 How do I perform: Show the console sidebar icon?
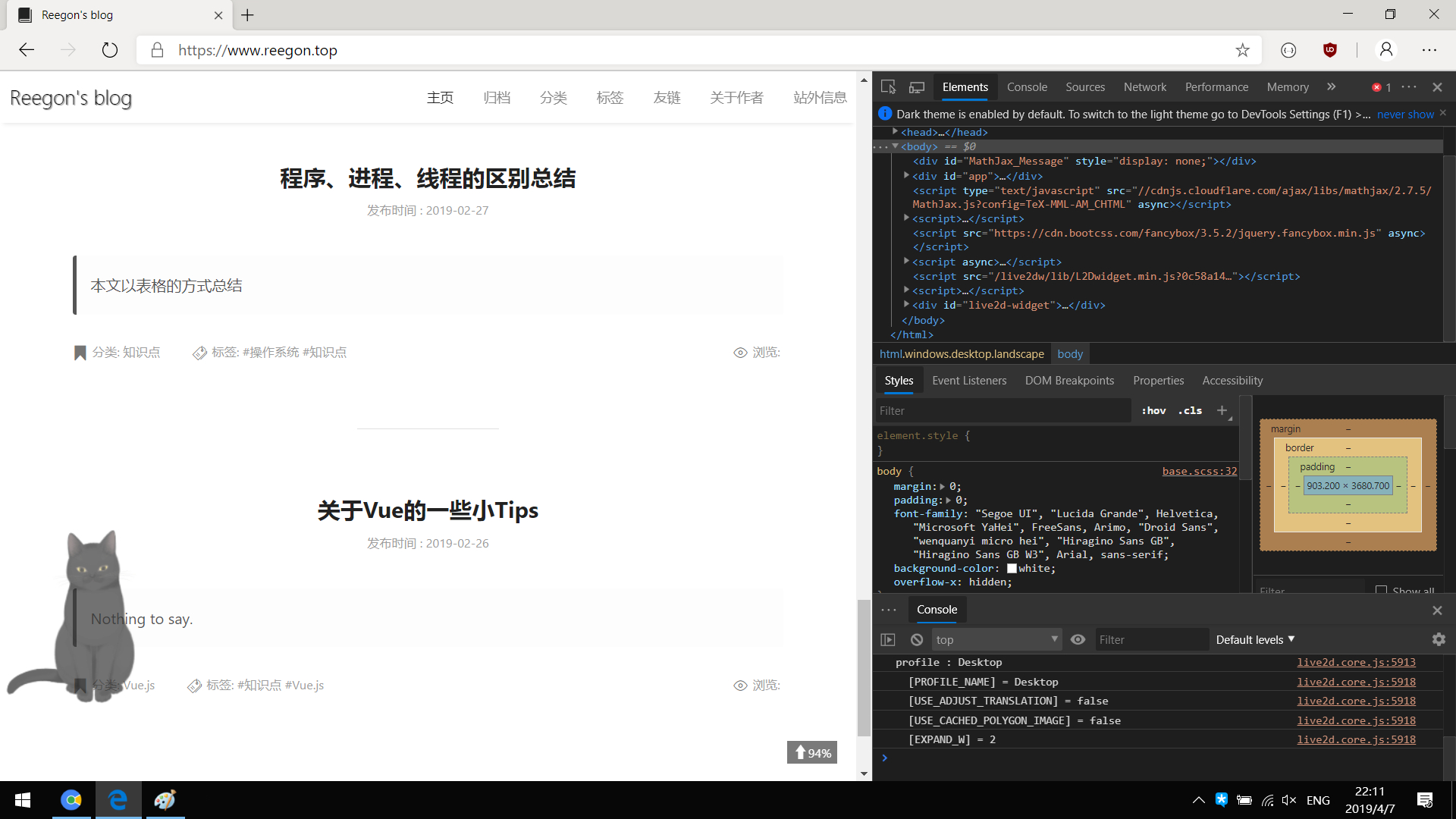[888, 640]
